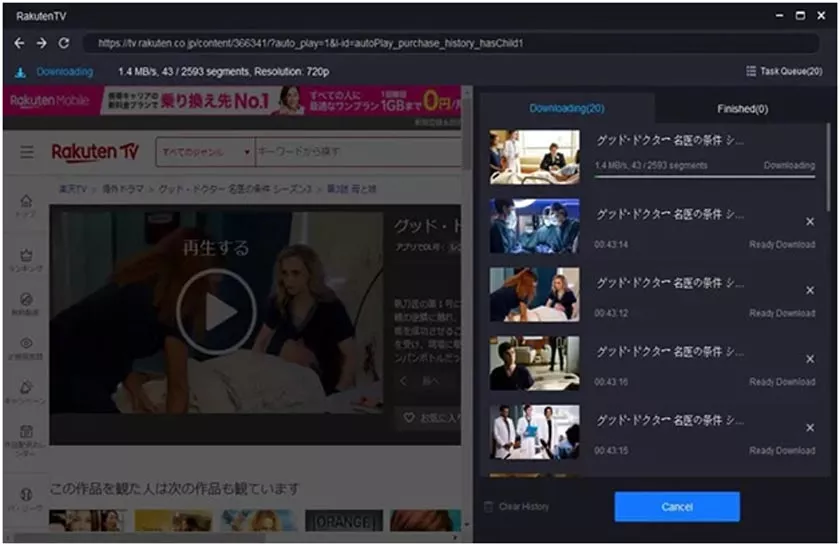840x546 pixels.
Task: Click the thumbnail of the 00:43:15 item
Action: 534,431
